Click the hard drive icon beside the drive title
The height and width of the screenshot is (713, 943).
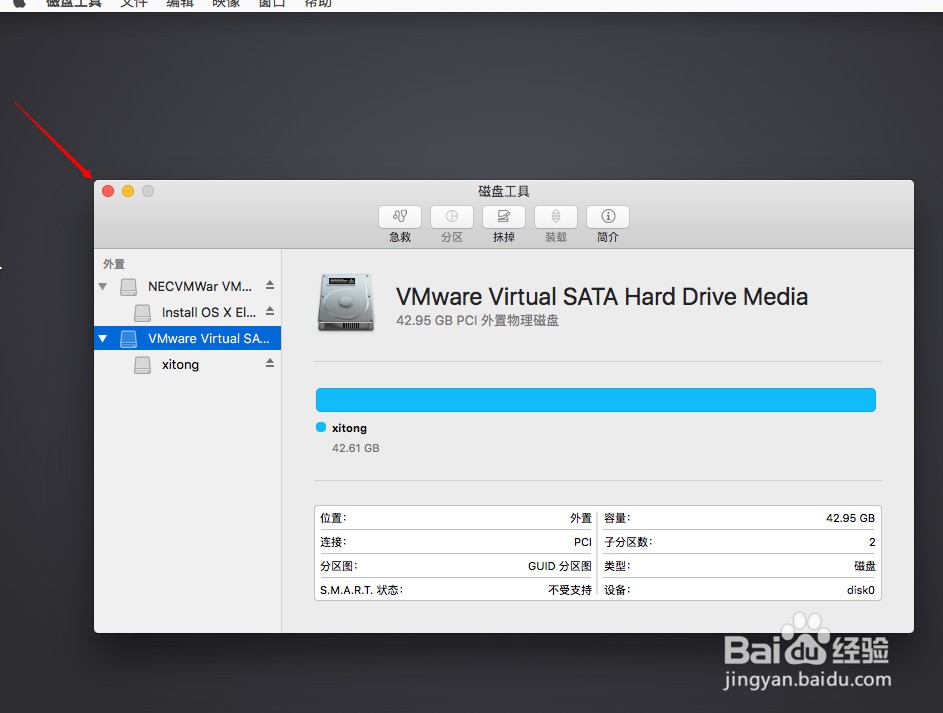coord(345,302)
